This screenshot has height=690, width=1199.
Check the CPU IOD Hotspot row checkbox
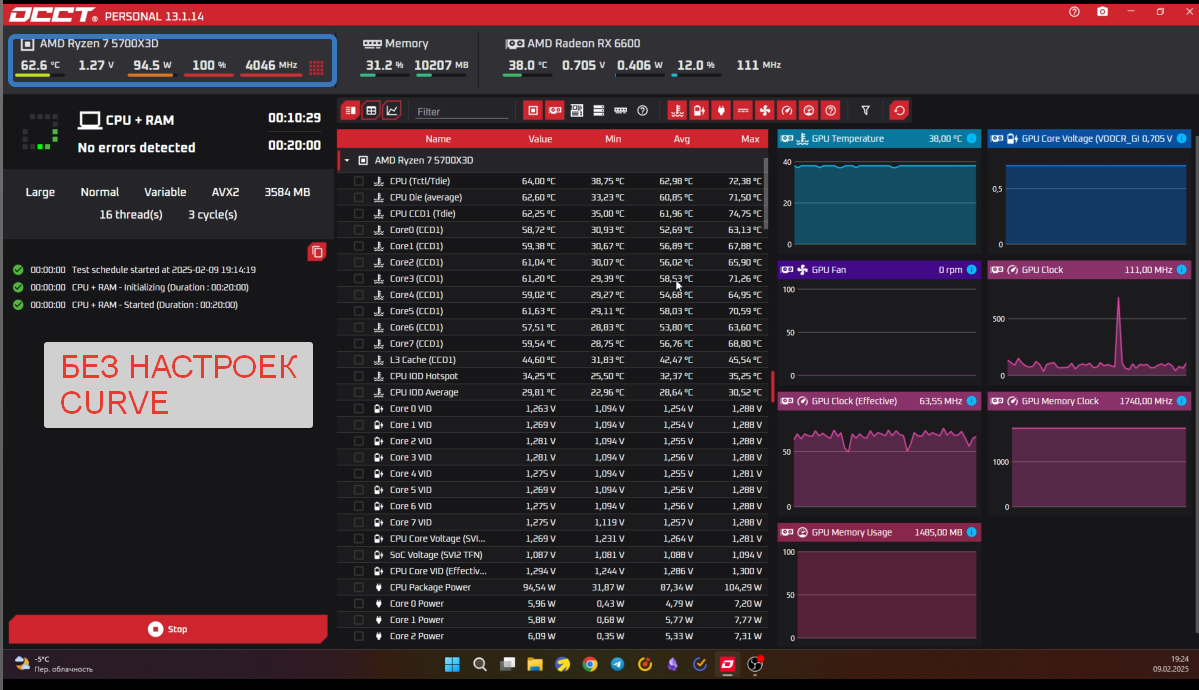click(x=358, y=376)
